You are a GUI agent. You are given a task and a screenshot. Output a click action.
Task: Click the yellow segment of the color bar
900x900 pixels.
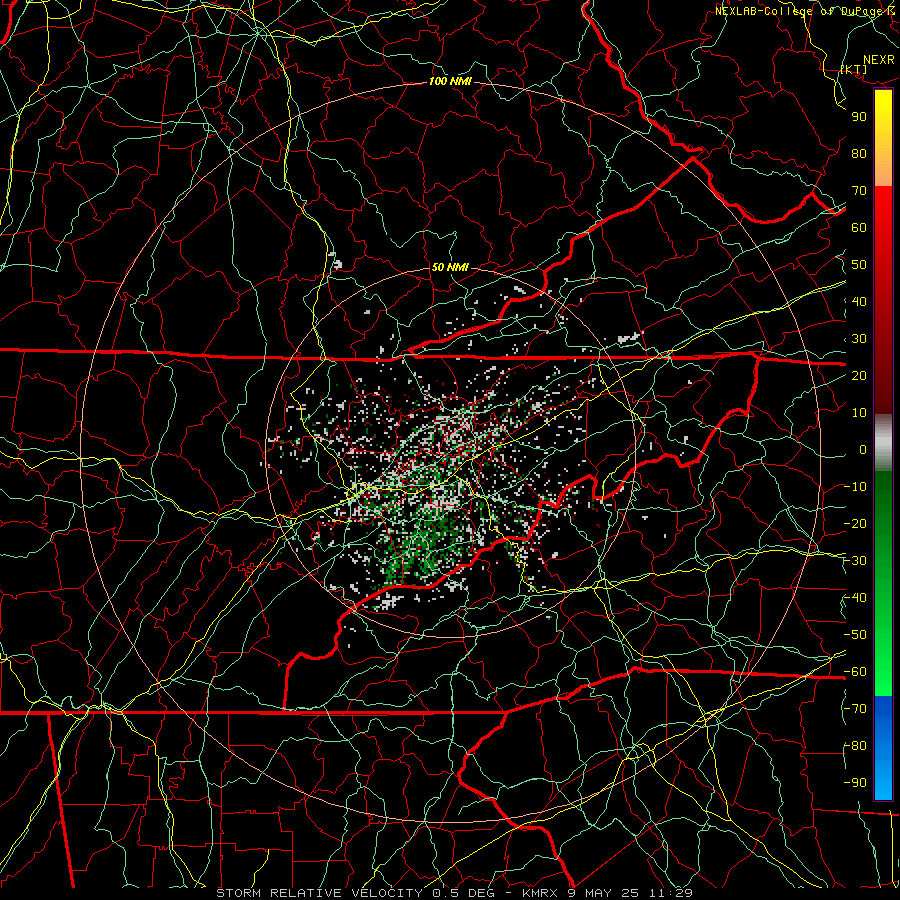coord(883,138)
